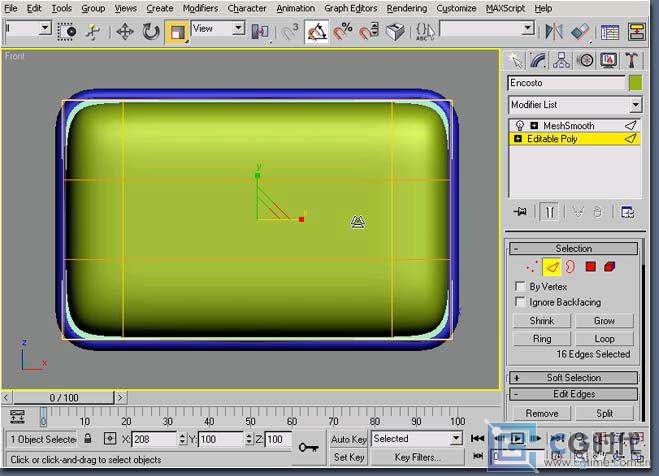Click the time slider 0 / 100
Image resolution: width=659 pixels, height=476 pixels.
click(x=63, y=397)
